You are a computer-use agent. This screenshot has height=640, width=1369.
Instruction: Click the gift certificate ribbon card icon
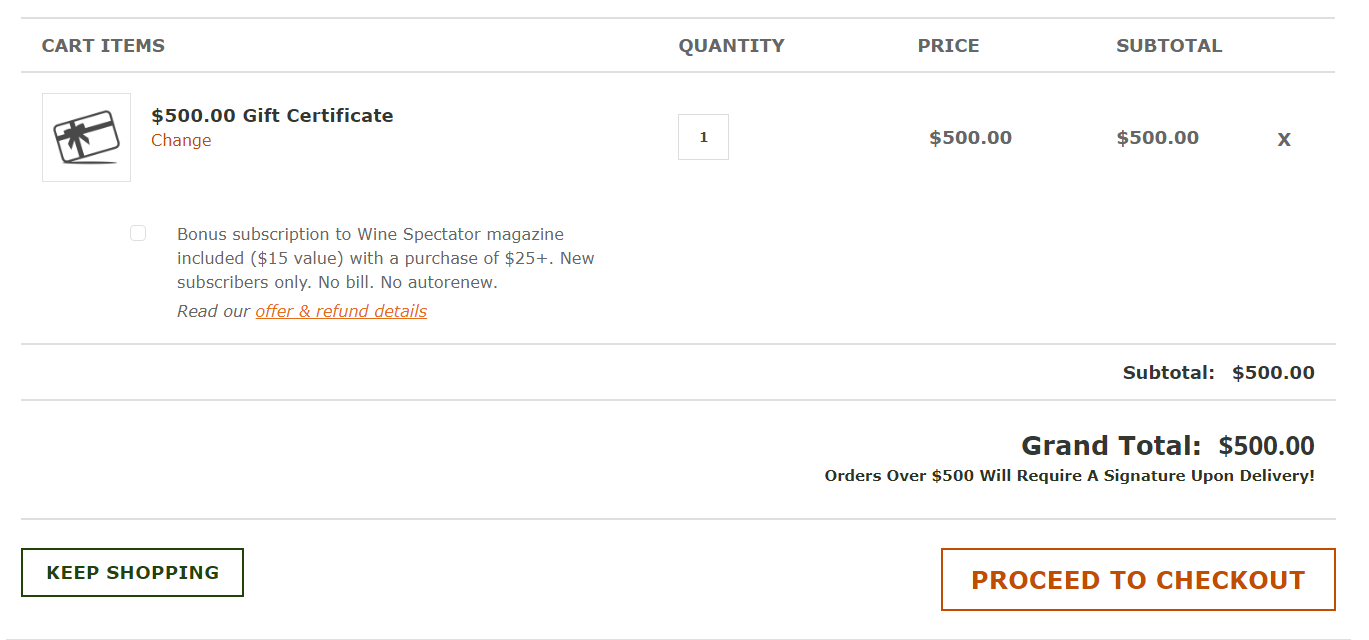pos(86,137)
